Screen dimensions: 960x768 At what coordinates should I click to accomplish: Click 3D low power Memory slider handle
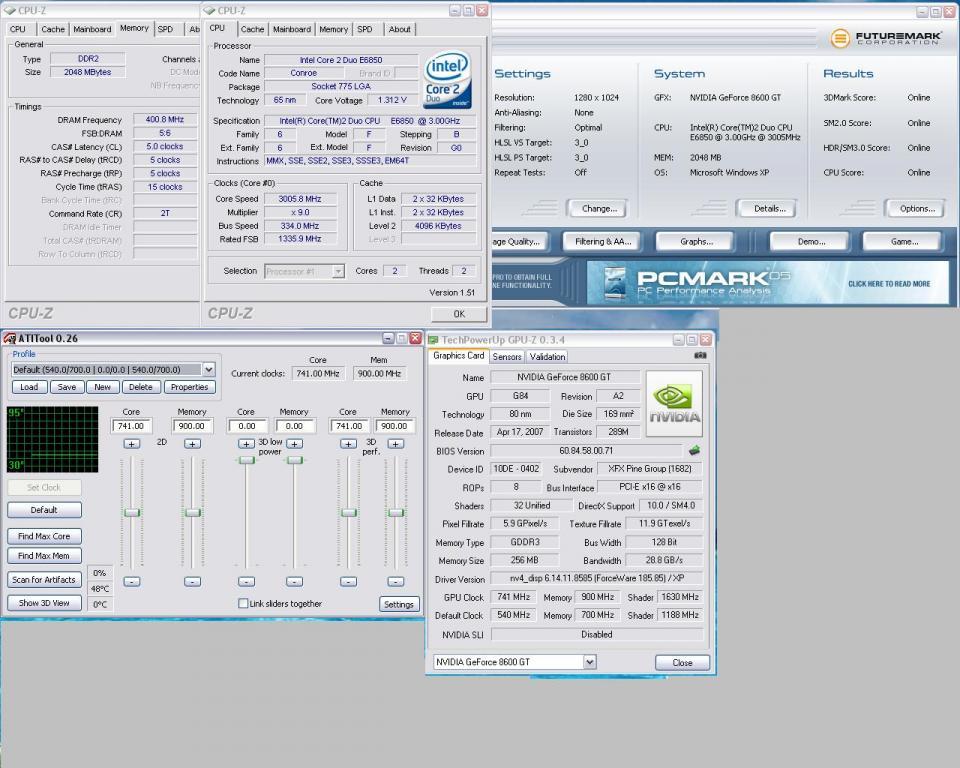point(294,460)
